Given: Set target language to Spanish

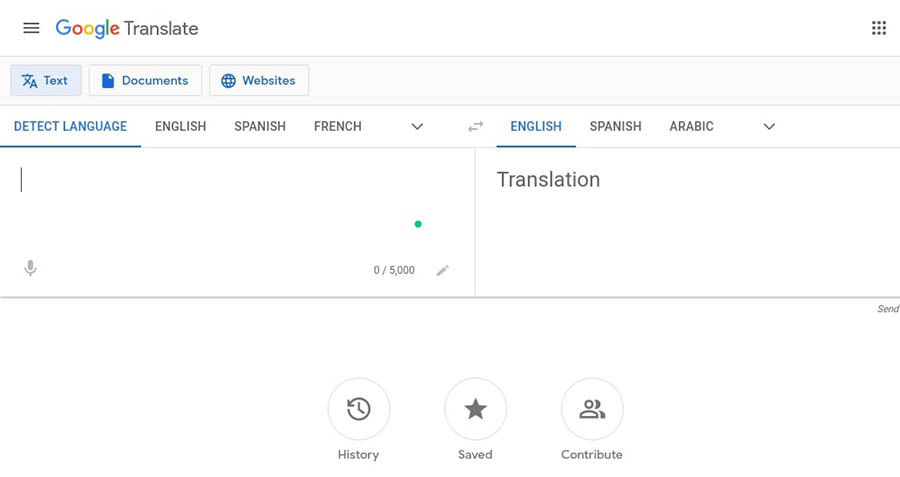Looking at the screenshot, I should pyautogui.click(x=615, y=127).
